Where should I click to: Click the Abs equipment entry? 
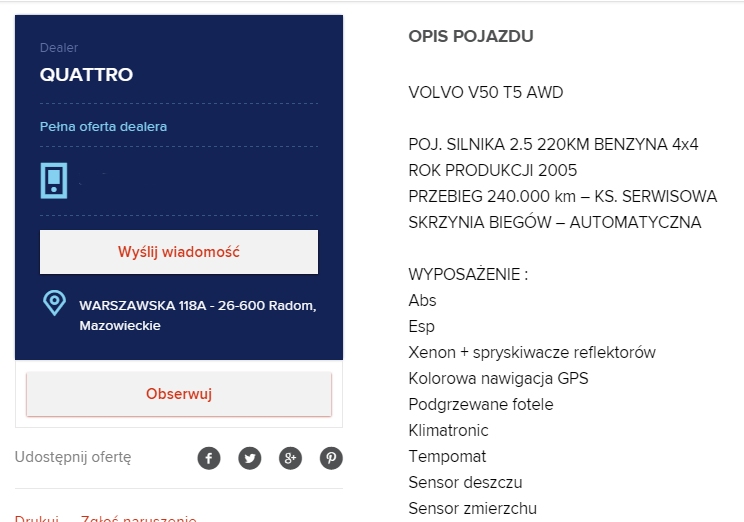(x=422, y=300)
